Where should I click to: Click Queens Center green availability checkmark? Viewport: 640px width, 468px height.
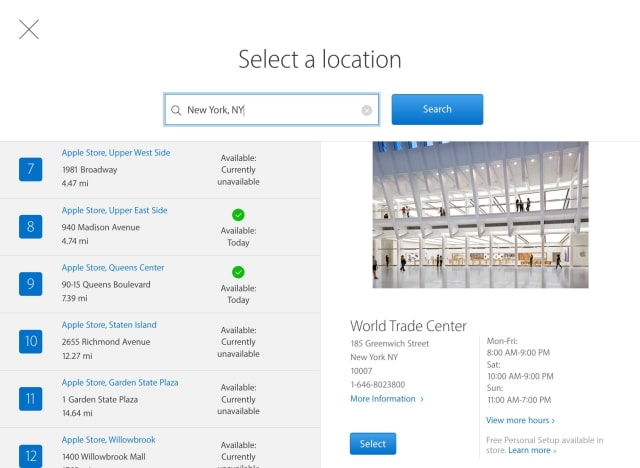pos(238,272)
